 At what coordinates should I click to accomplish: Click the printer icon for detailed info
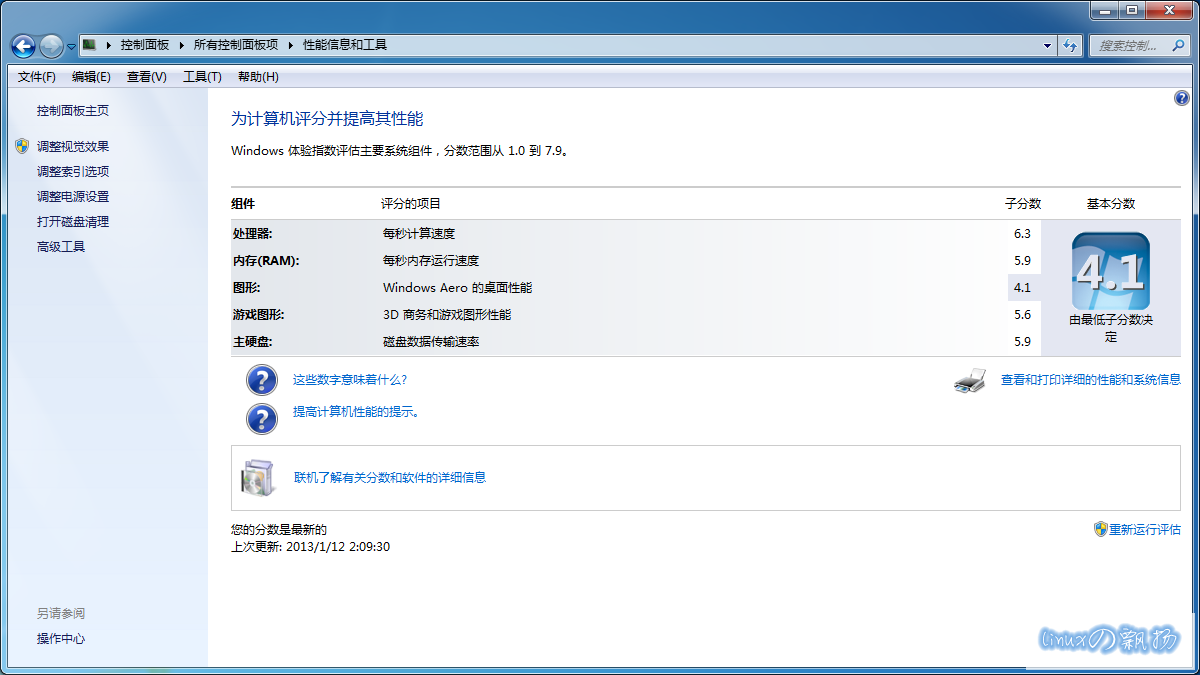click(x=970, y=380)
